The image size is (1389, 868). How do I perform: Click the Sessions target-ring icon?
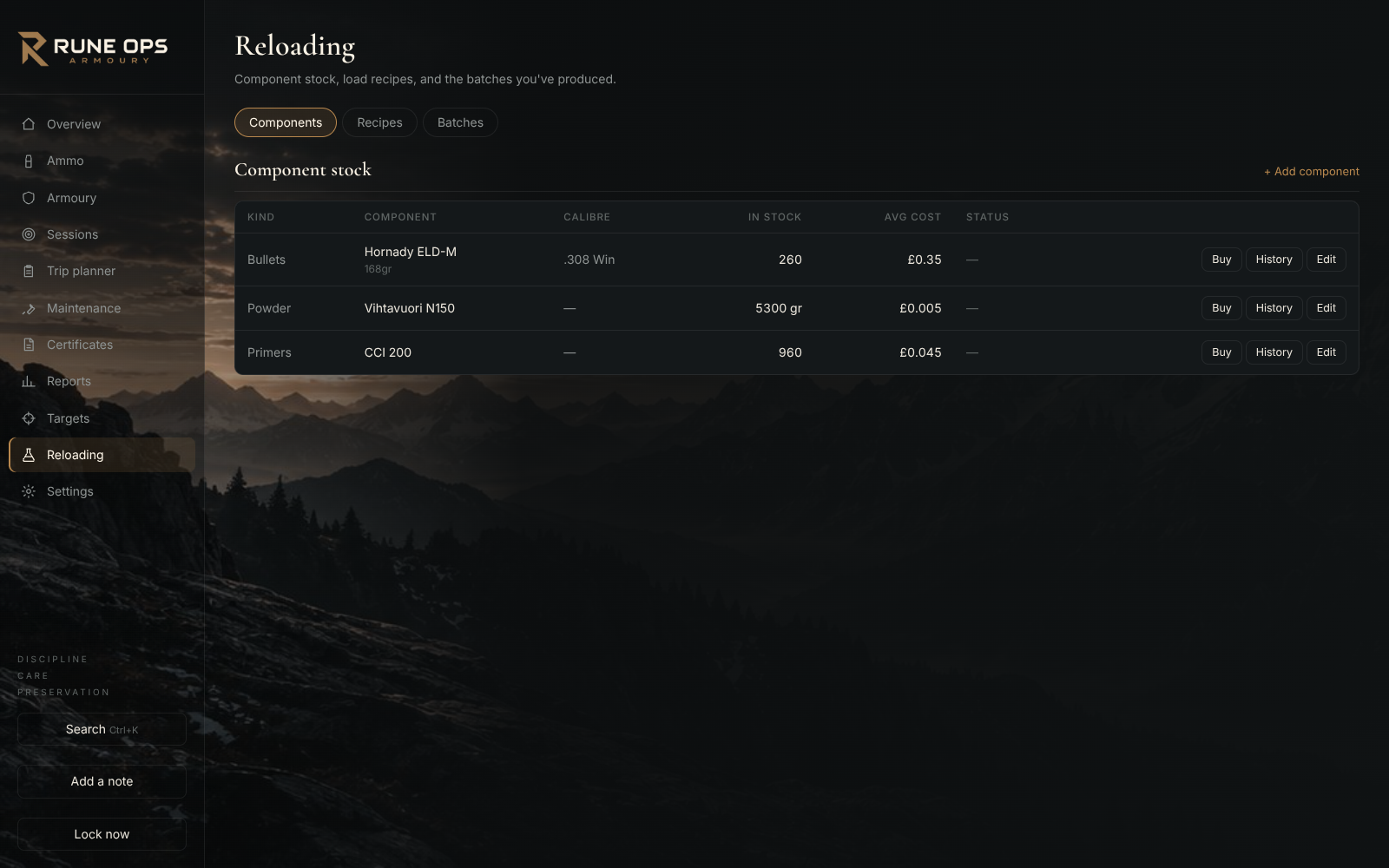[x=29, y=234]
